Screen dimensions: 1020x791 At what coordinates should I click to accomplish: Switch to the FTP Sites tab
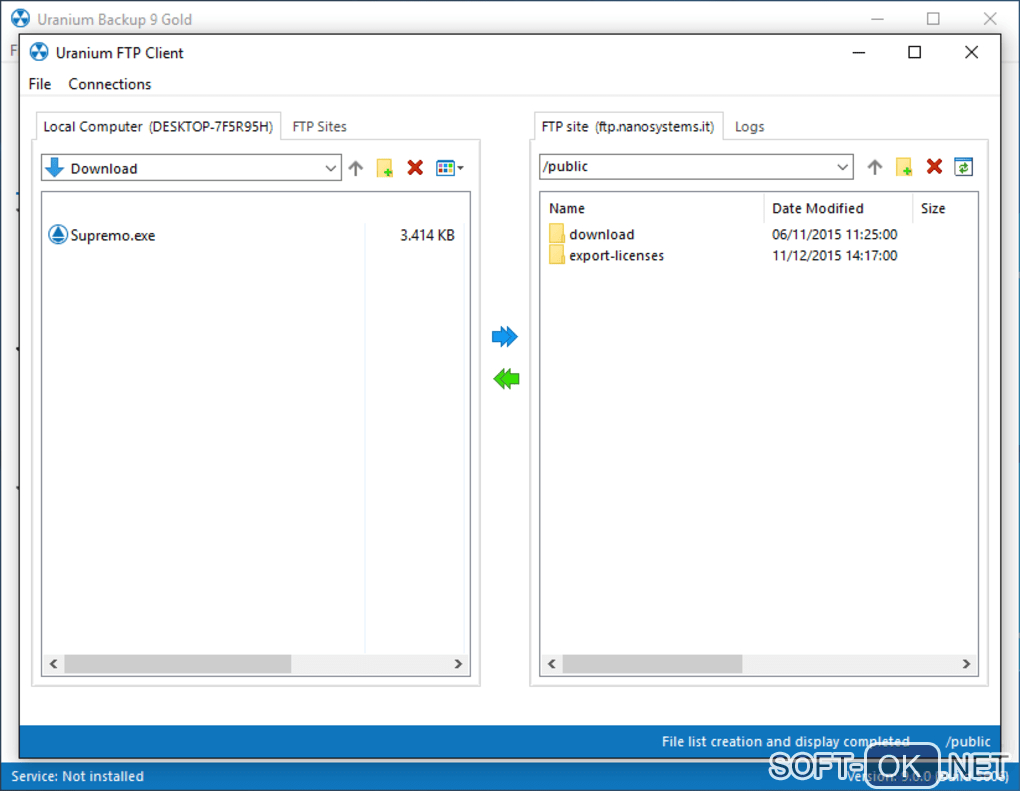pos(319,126)
